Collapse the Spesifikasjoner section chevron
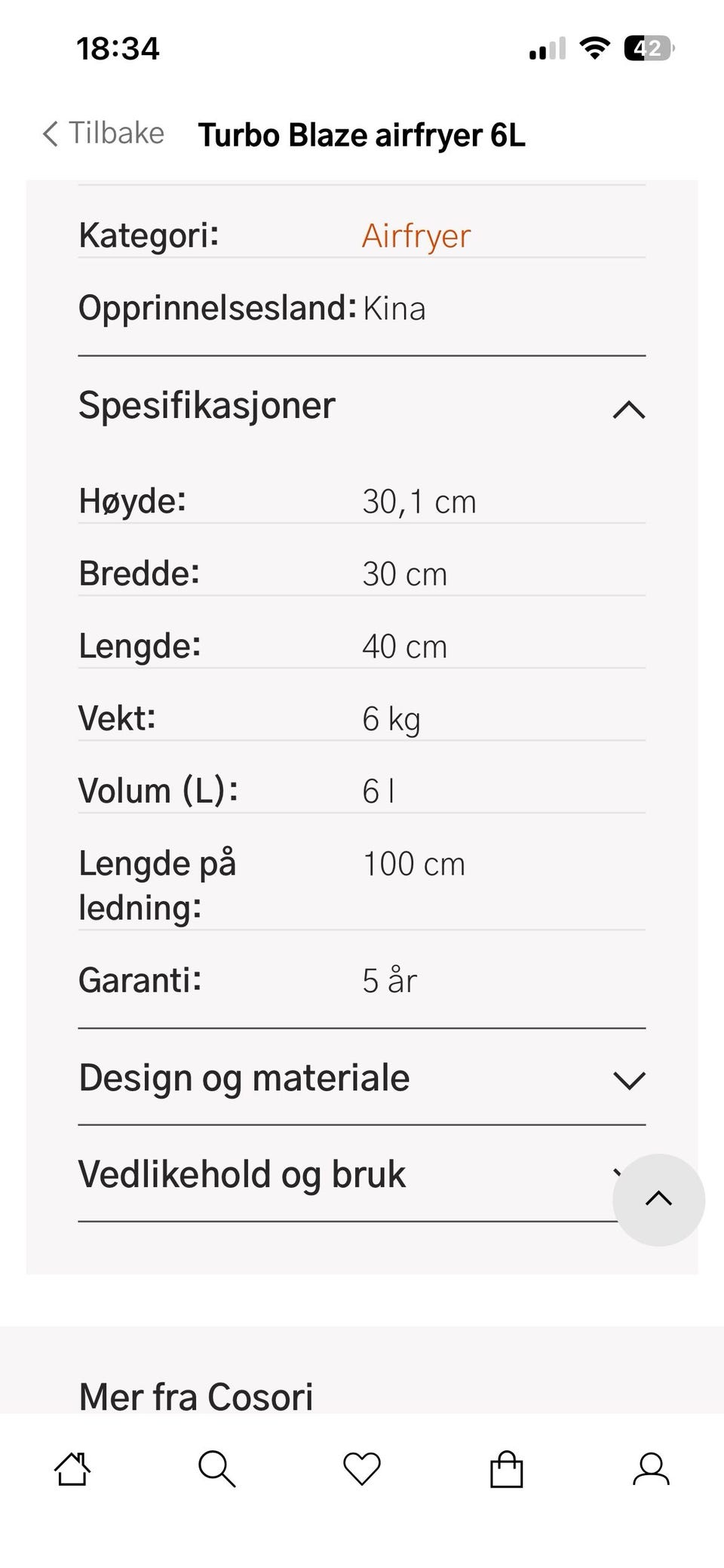 point(630,410)
